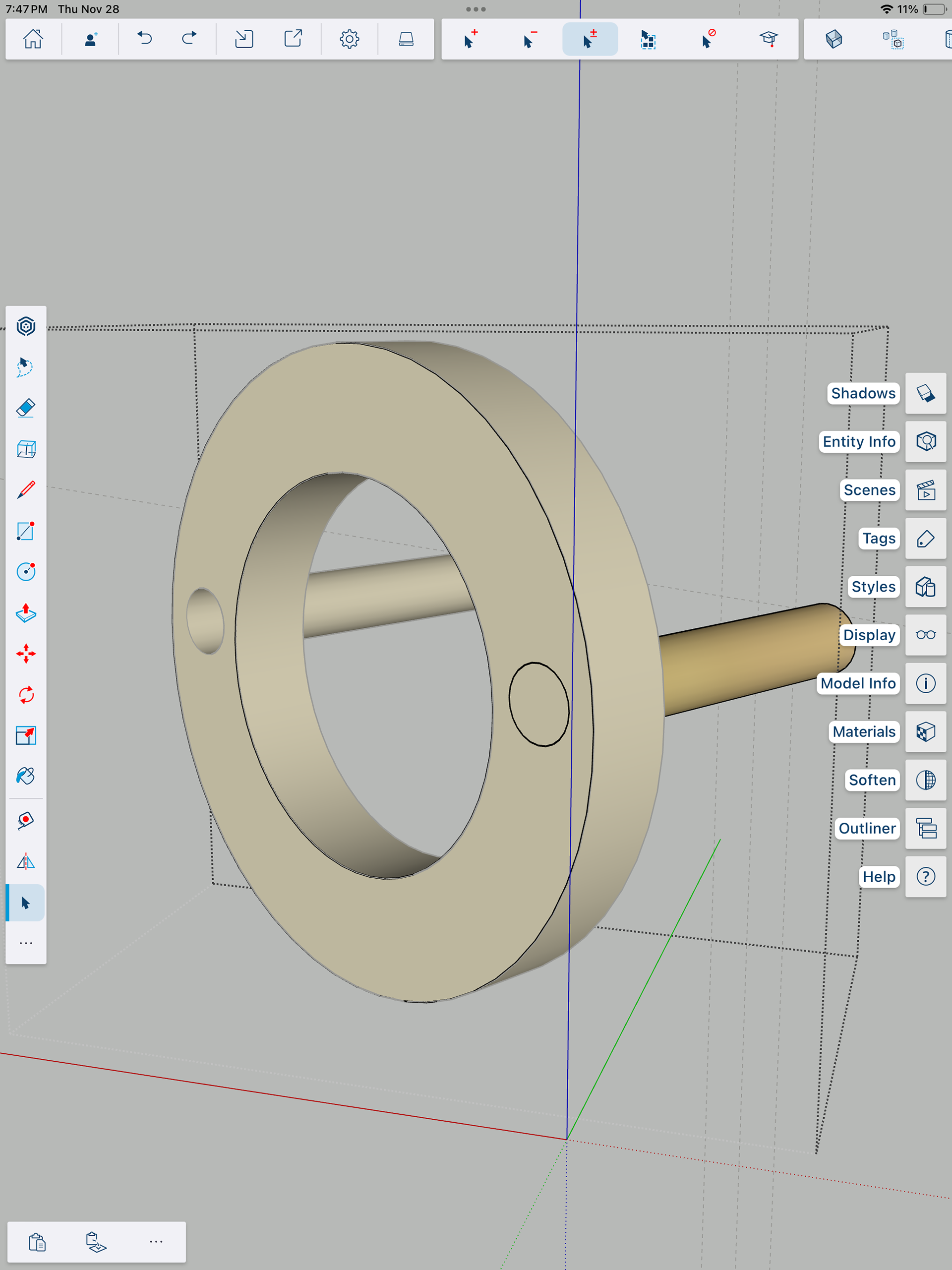Image resolution: width=952 pixels, height=1270 pixels.
Task: Select the Eraser tool
Action: (26, 408)
